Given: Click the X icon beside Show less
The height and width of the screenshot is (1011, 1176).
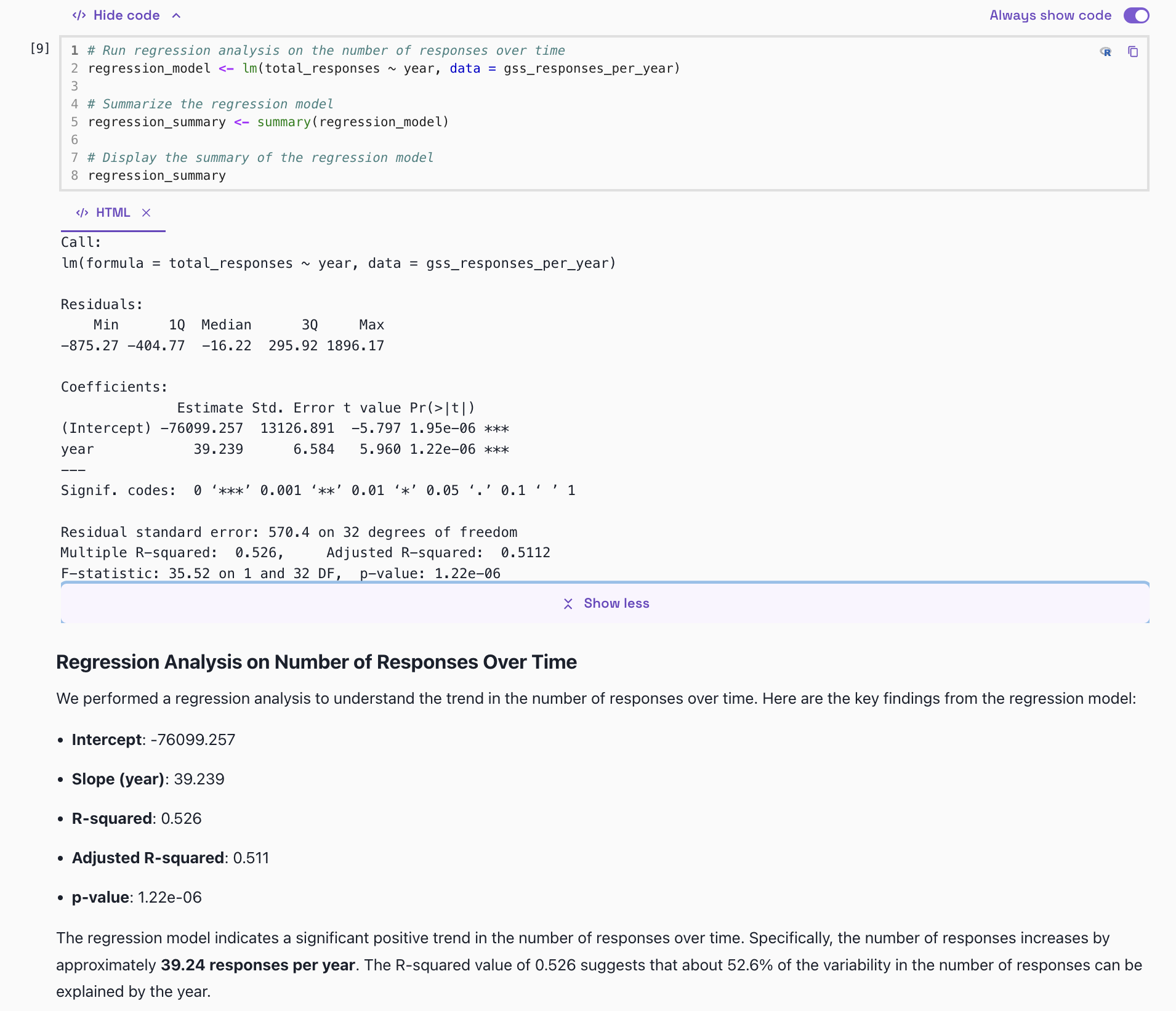Looking at the screenshot, I should click(568, 603).
